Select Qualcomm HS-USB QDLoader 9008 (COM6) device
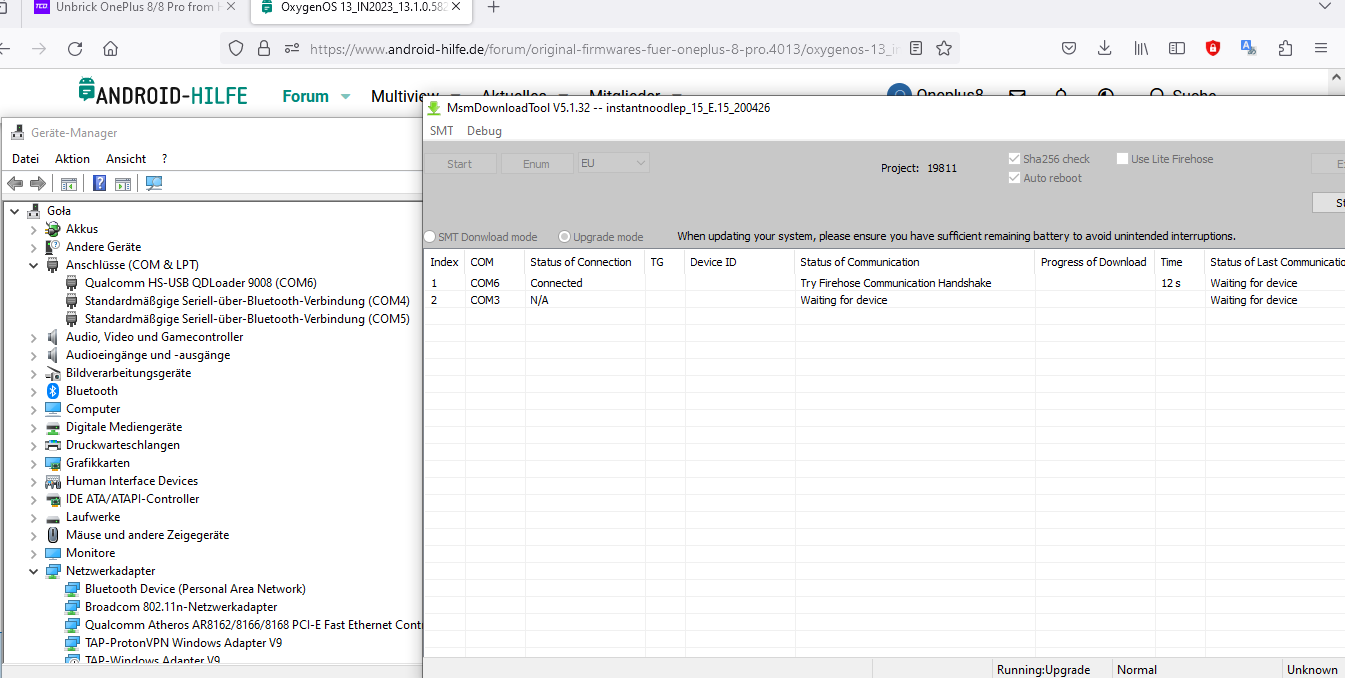The width and height of the screenshot is (1345, 678). click(200, 283)
